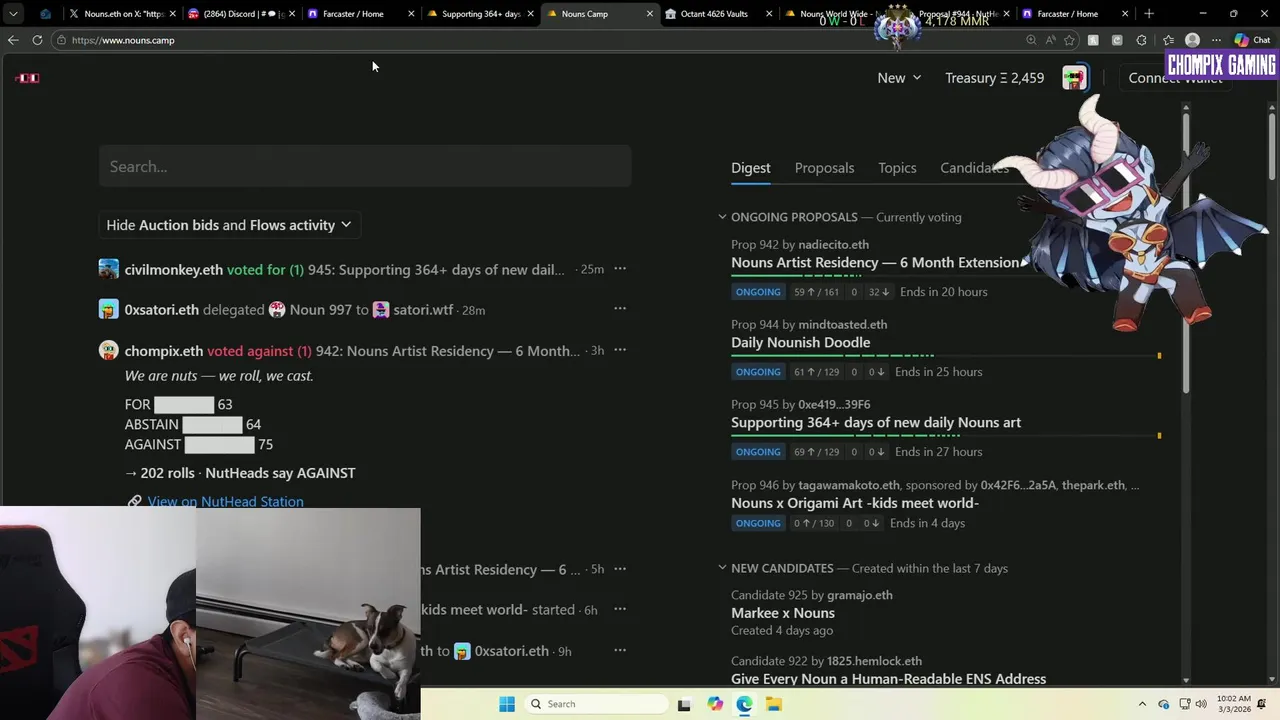Open Give Every Noun a Human-Readable ENS Address

pos(888,679)
